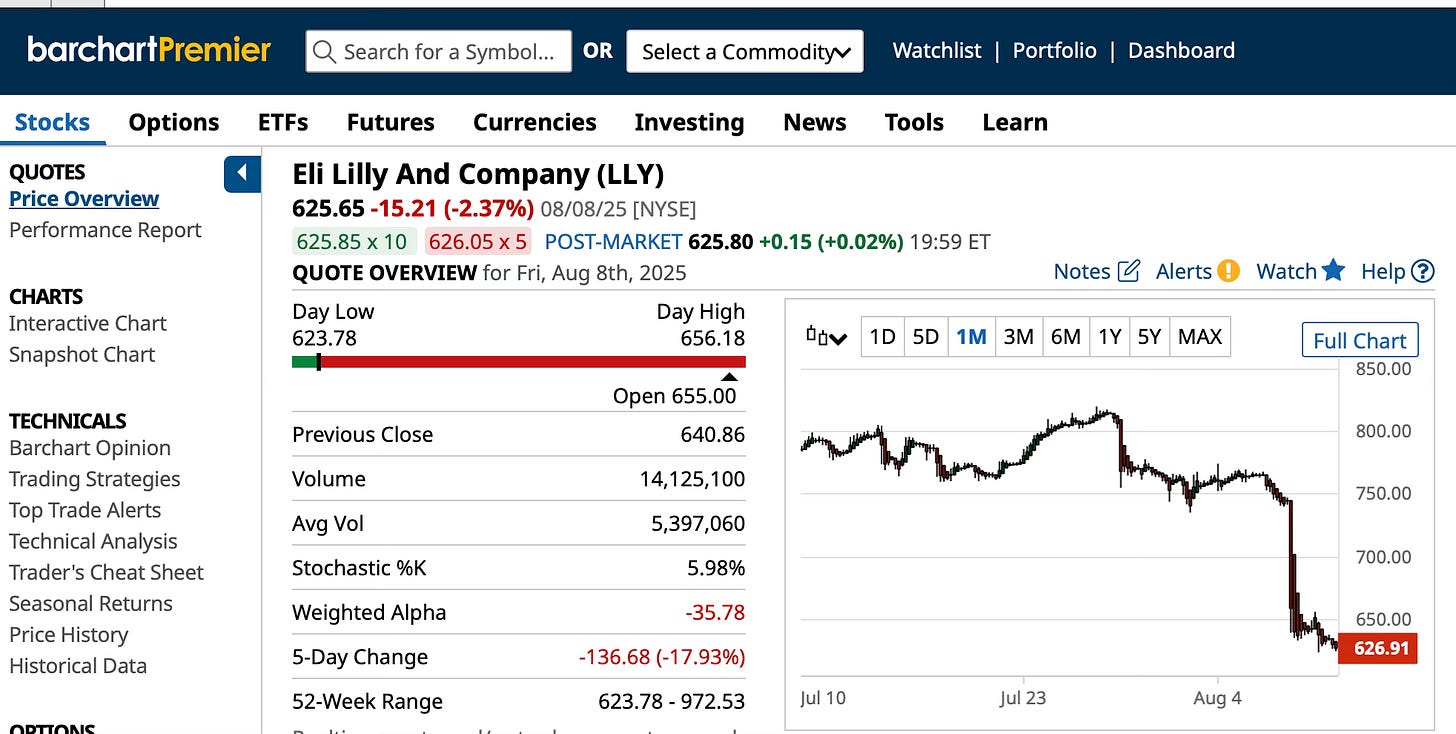
Task: Select the 5Y chart period
Action: tap(1150, 337)
